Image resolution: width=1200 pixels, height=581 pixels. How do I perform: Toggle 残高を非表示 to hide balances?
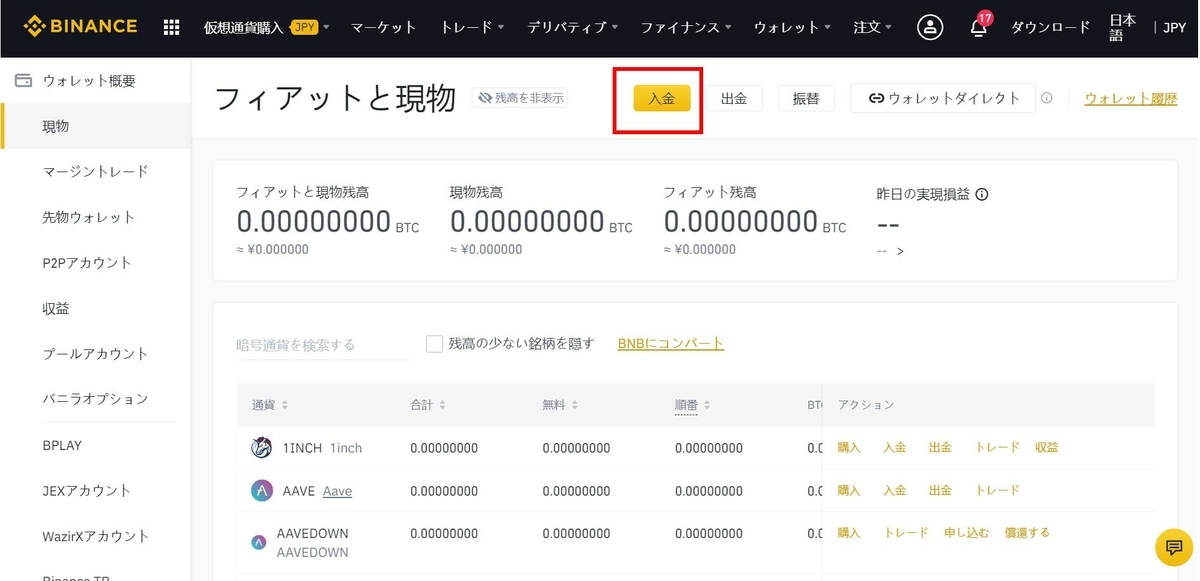pyautogui.click(x=520, y=97)
